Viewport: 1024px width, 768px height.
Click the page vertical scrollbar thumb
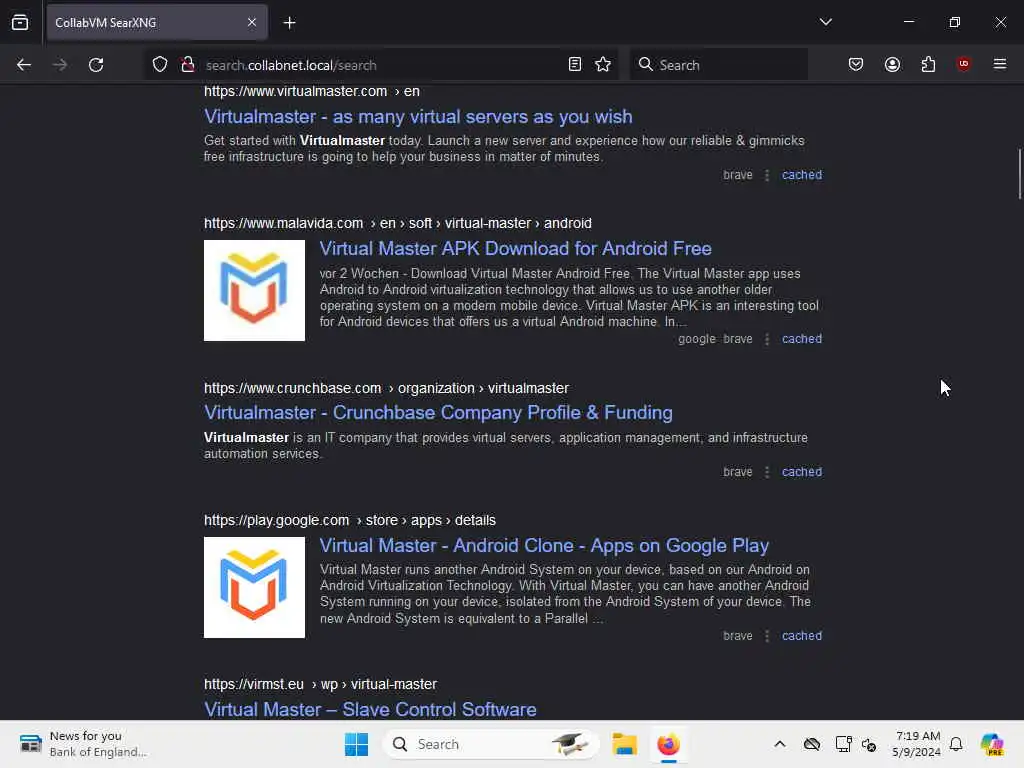(1019, 174)
